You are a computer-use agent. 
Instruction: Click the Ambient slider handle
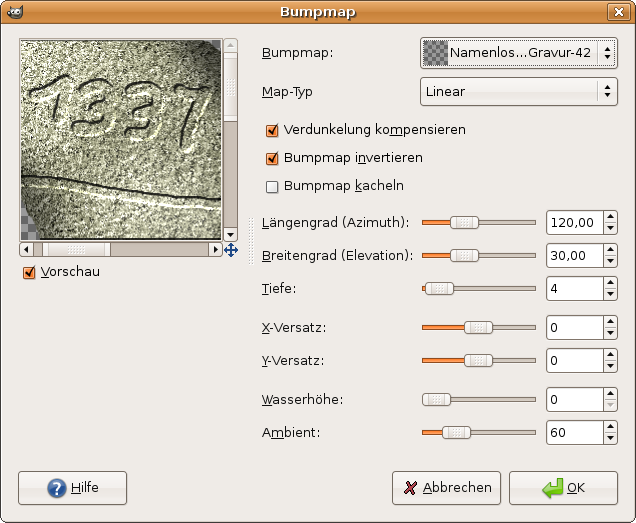(456, 433)
